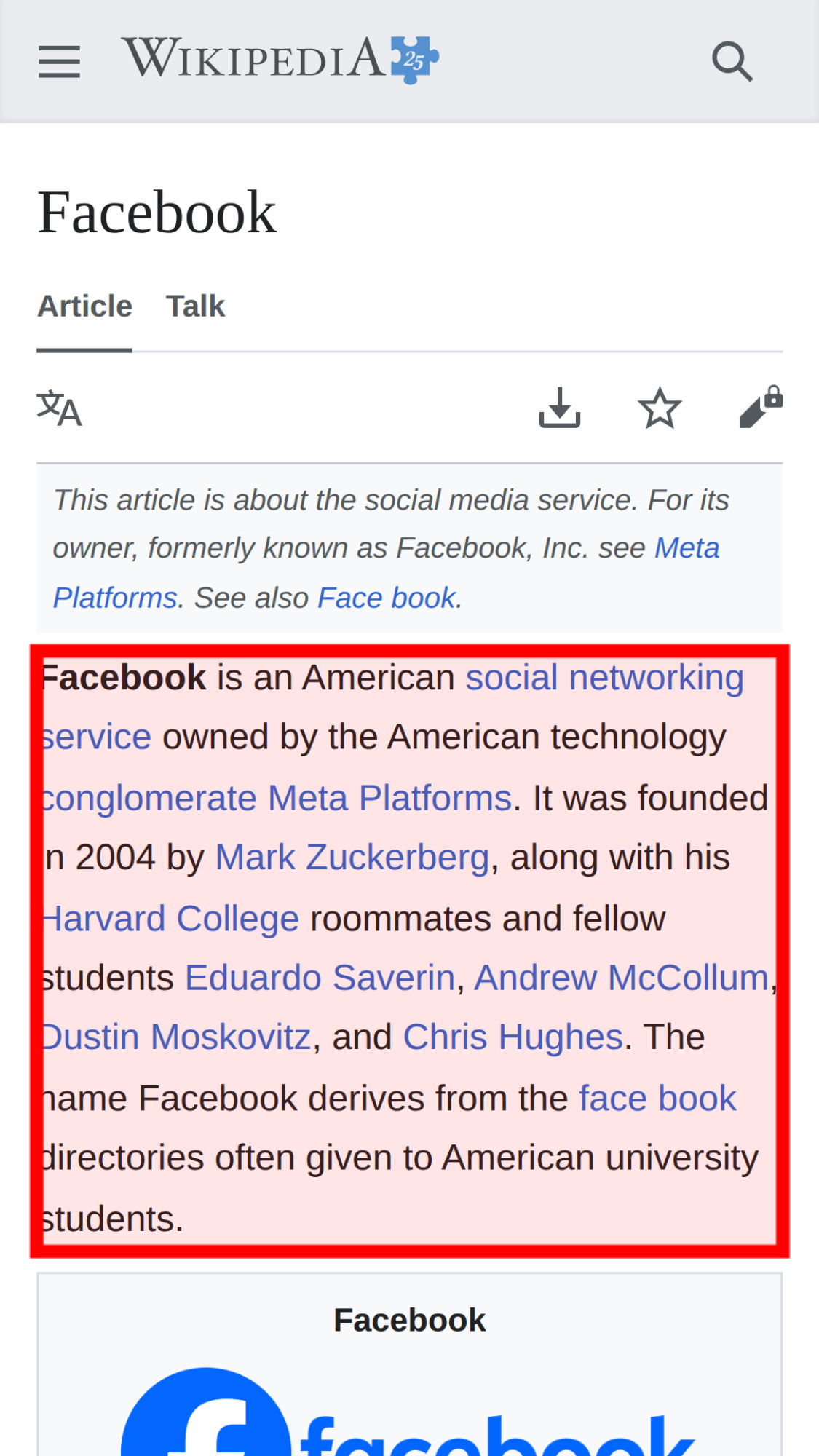The image size is (819, 1456).
Task: Click the Wikipedia logo
Action: point(280,59)
